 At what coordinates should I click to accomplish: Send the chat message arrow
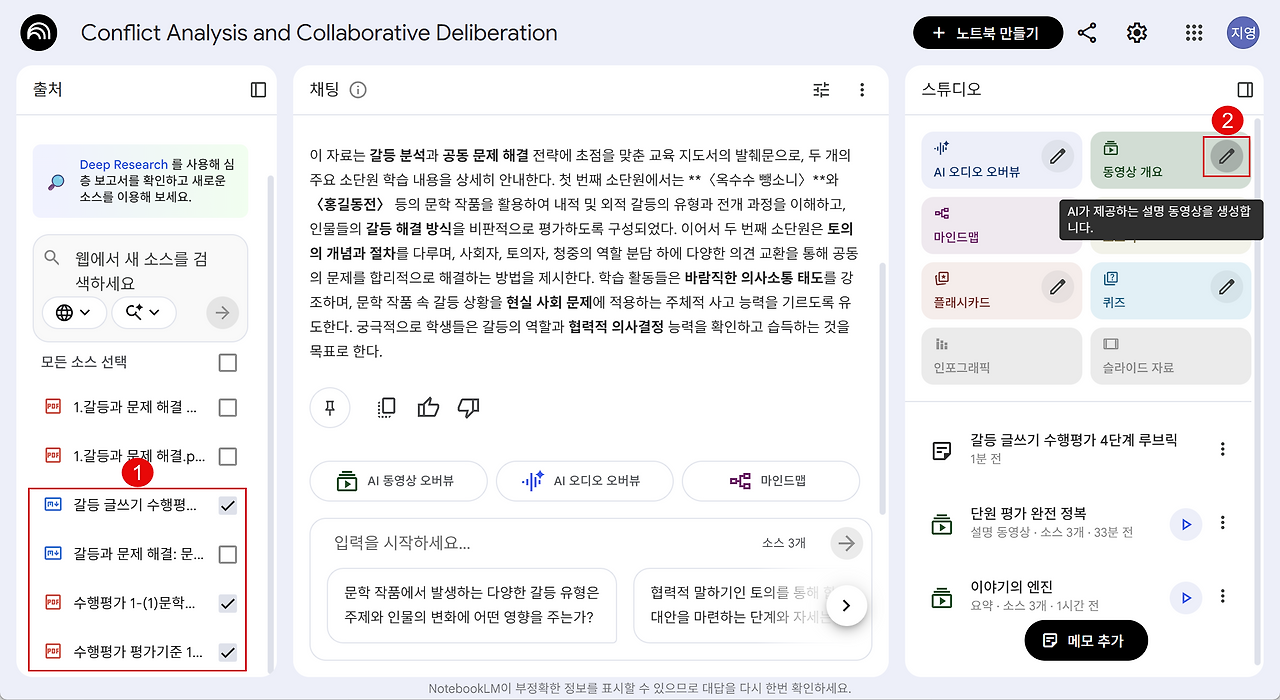click(x=847, y=543)
